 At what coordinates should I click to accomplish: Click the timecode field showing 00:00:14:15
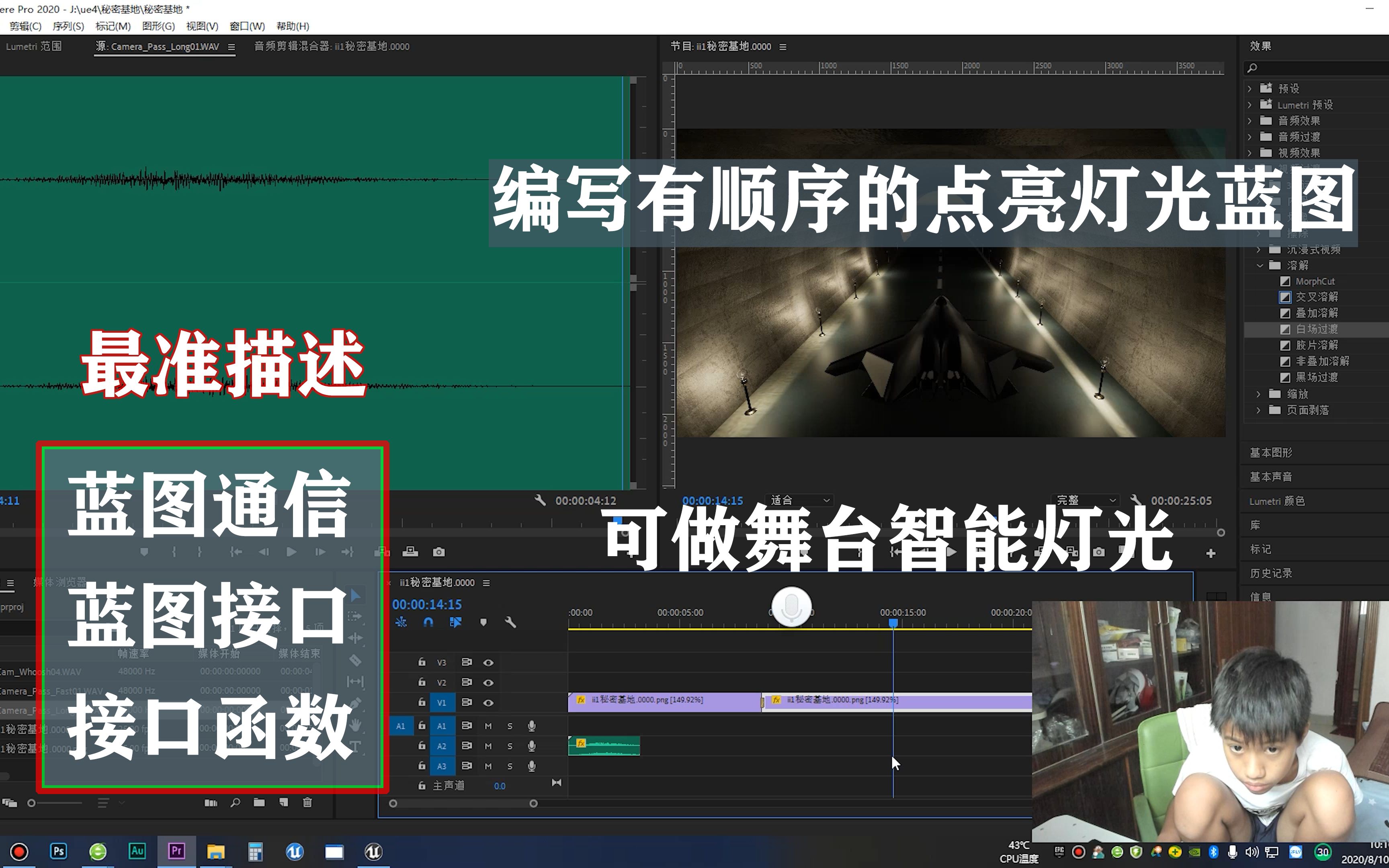pos(428,604)
